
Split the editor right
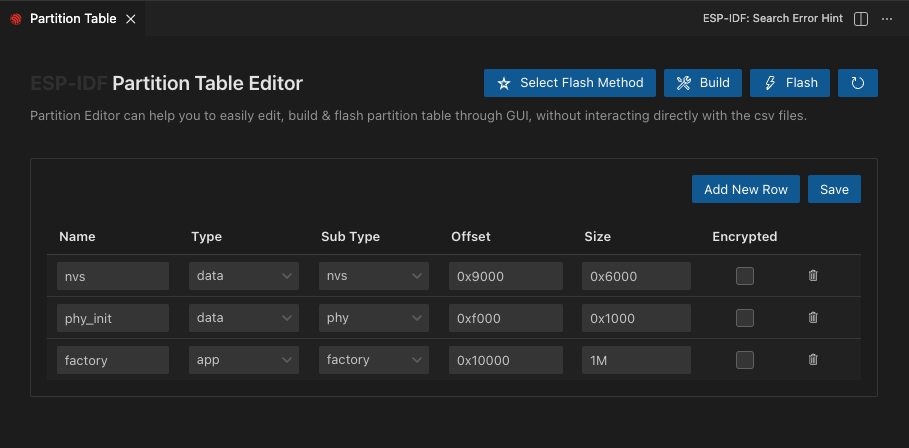(x=861, y=19)
